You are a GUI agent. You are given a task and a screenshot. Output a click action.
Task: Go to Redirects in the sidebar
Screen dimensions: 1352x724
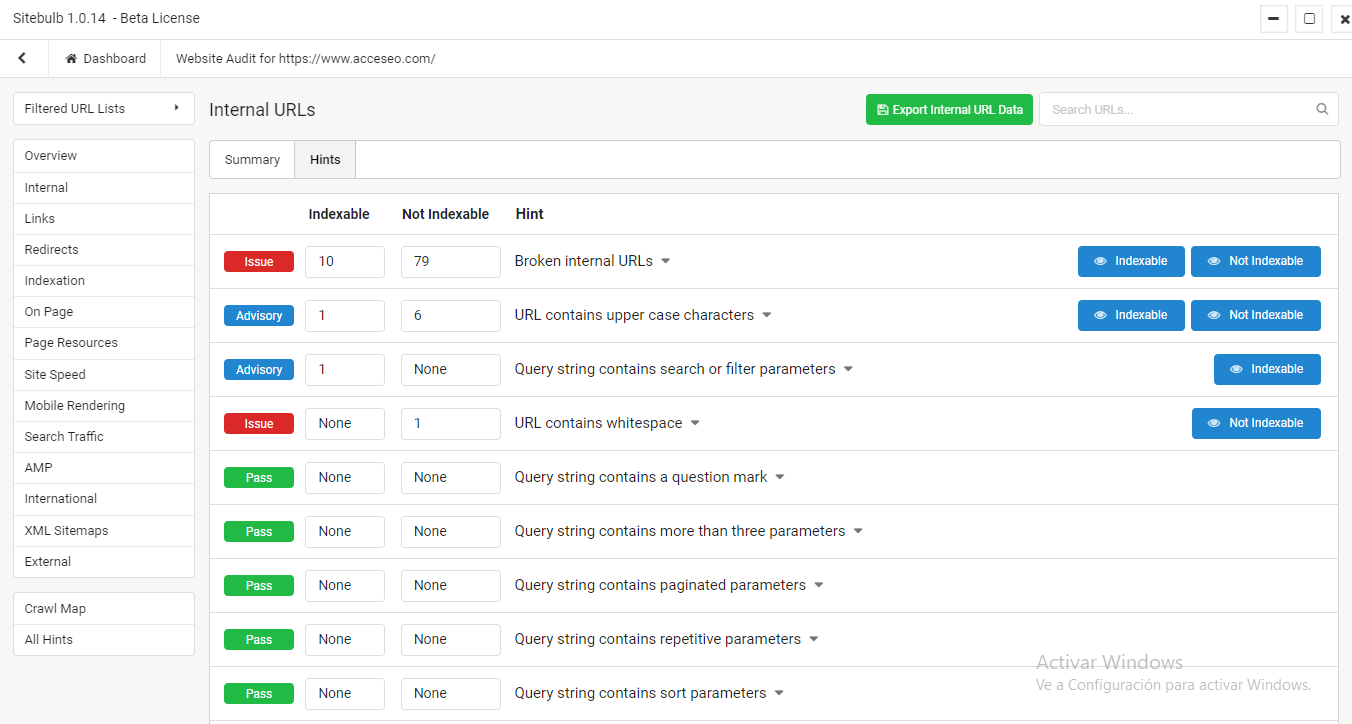click(104, 249)
